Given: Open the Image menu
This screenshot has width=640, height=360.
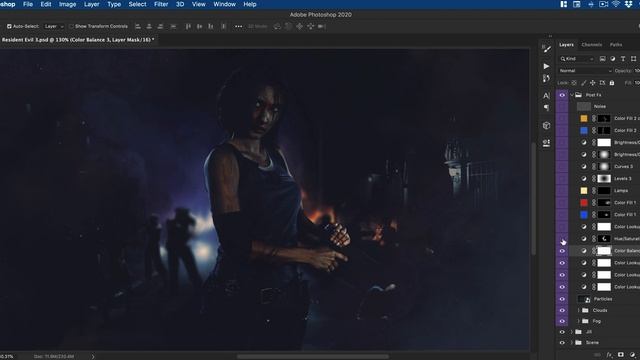Looking at the screenshot, I should pyautogui.click(x=67, y=4).
